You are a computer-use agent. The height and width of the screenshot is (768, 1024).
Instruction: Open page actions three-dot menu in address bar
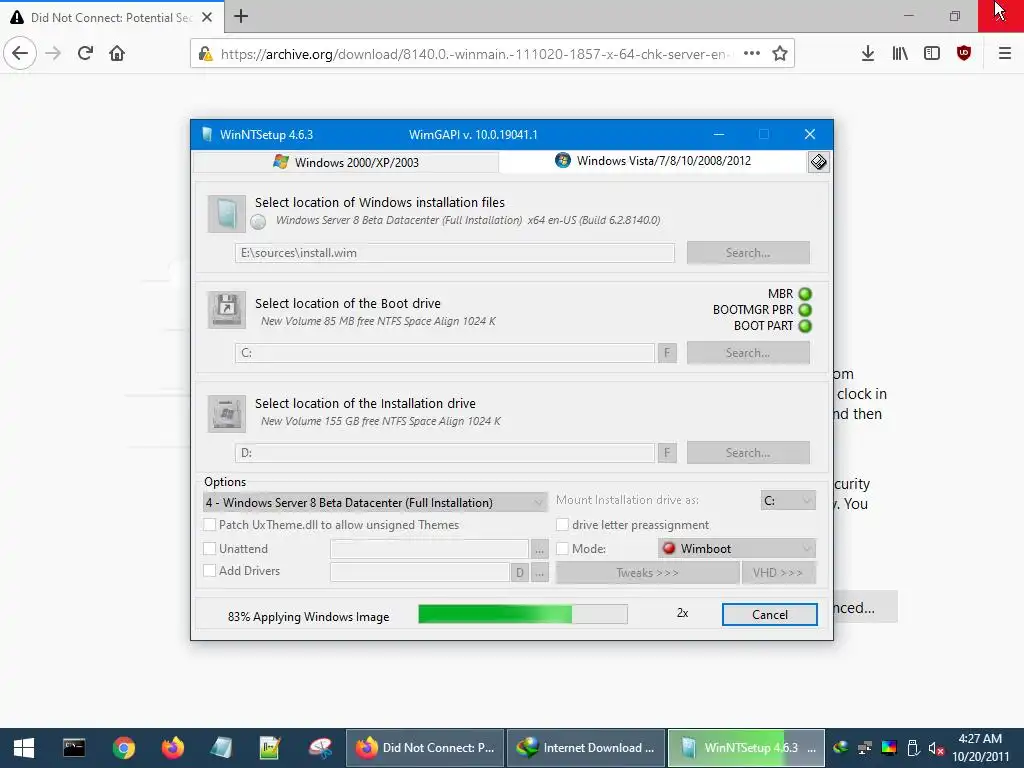tap(752, 54)
